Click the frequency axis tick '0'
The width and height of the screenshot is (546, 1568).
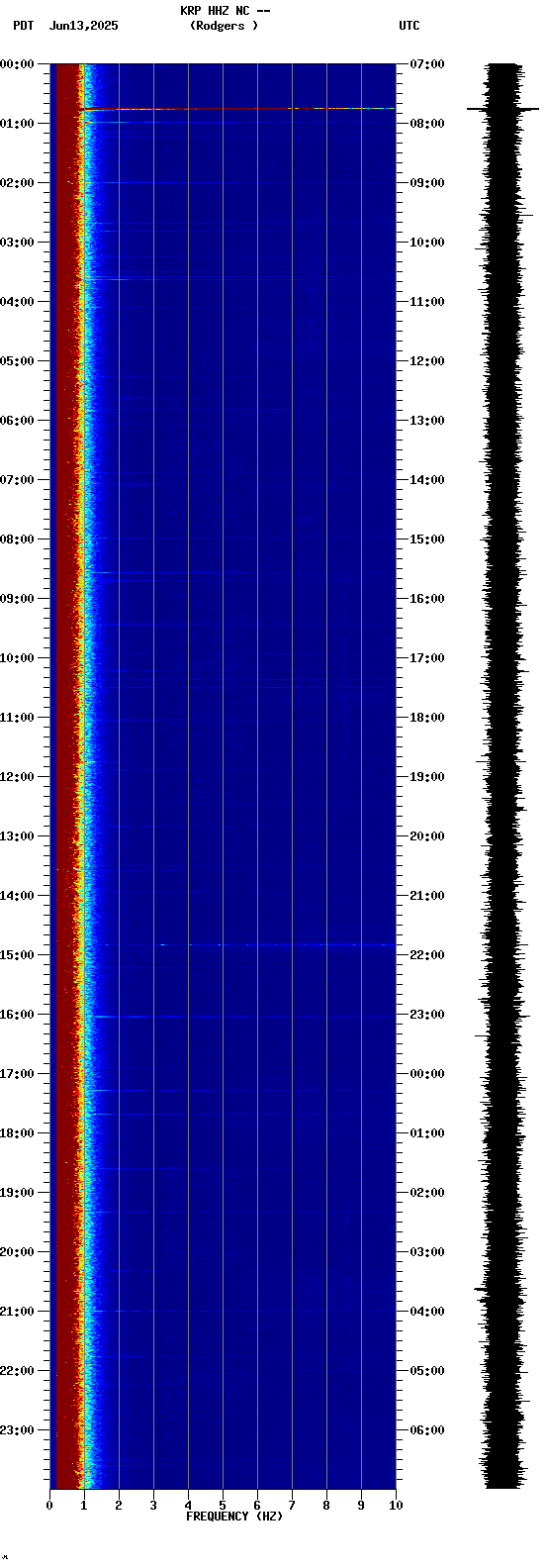click(x=49, y=1506)
